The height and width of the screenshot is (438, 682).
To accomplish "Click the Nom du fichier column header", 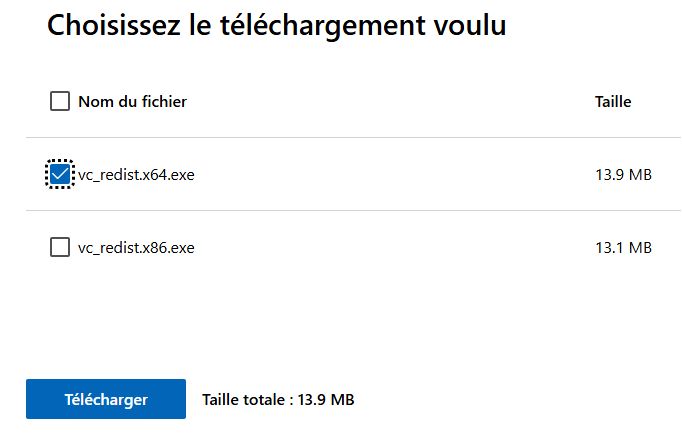I will [x=132, y=101].
